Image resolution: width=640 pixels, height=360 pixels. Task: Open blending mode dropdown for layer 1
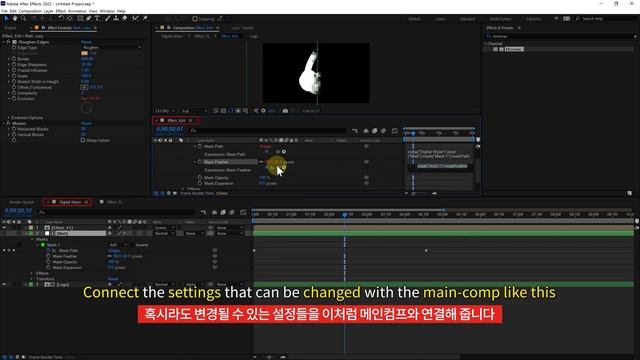point(164,228)
